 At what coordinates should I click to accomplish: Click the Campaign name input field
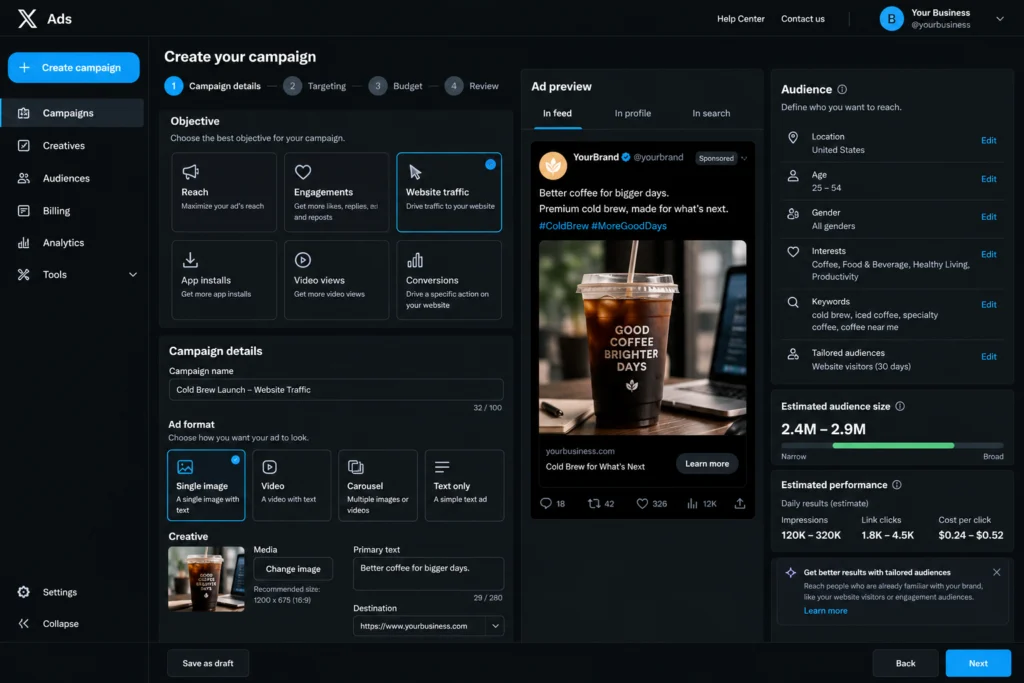336,390
